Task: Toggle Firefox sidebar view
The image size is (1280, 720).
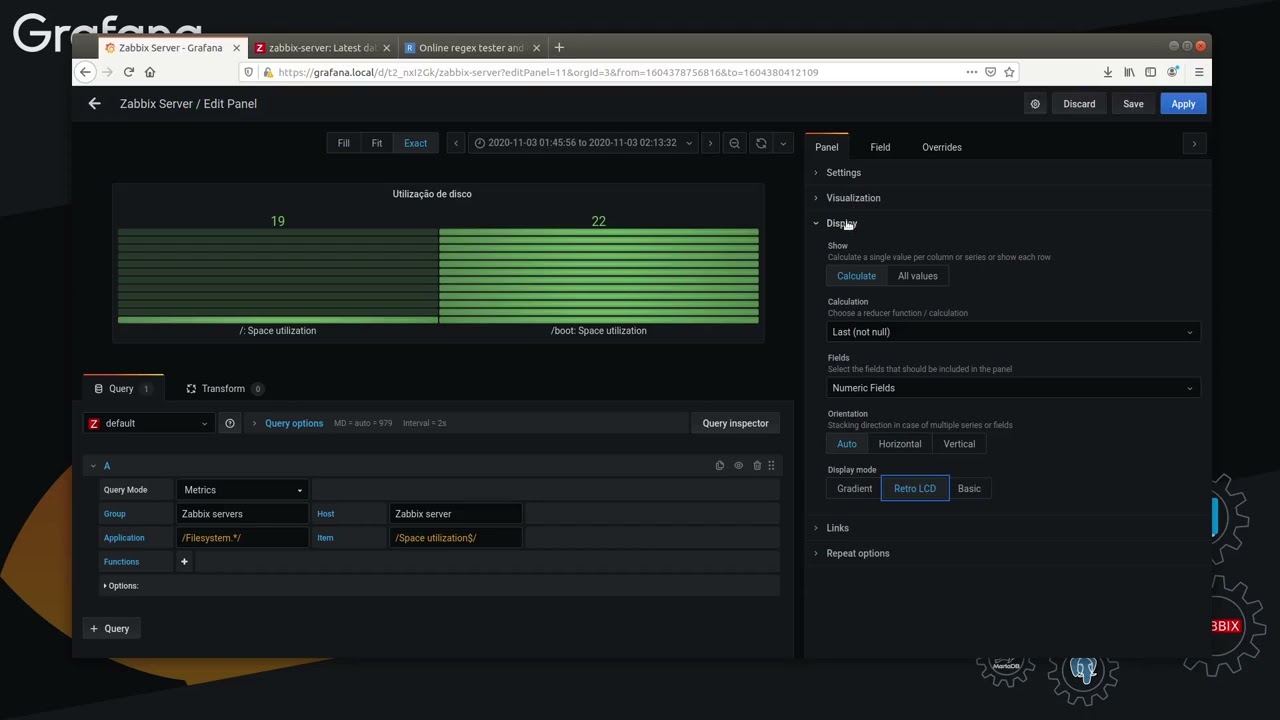Action: point(1150,72)
